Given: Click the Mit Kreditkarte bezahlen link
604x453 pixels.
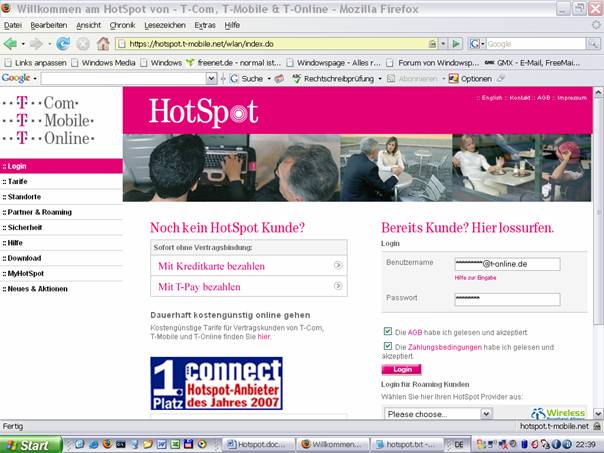Looking at the screenshot, I should [x=211, y=266].
